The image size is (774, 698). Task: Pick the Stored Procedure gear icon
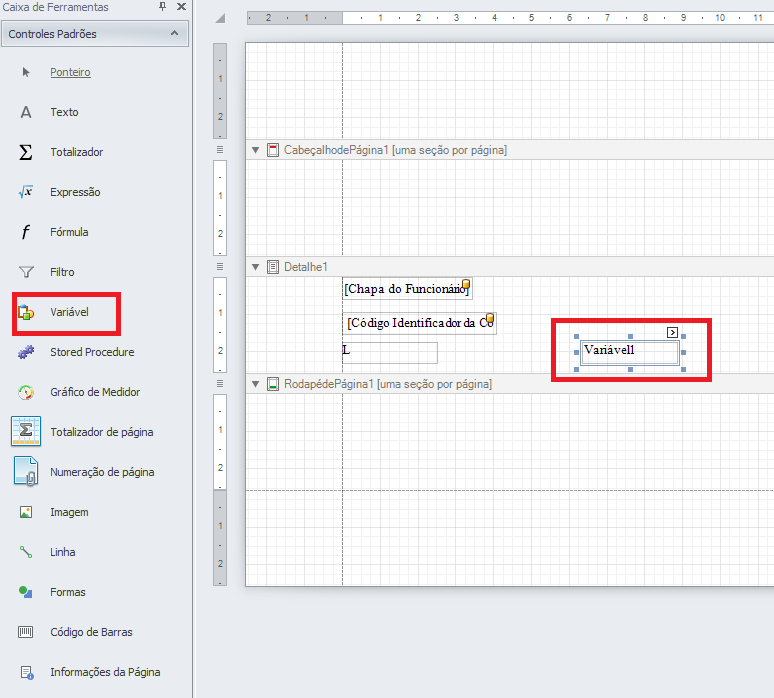click(x=26, y=352)
